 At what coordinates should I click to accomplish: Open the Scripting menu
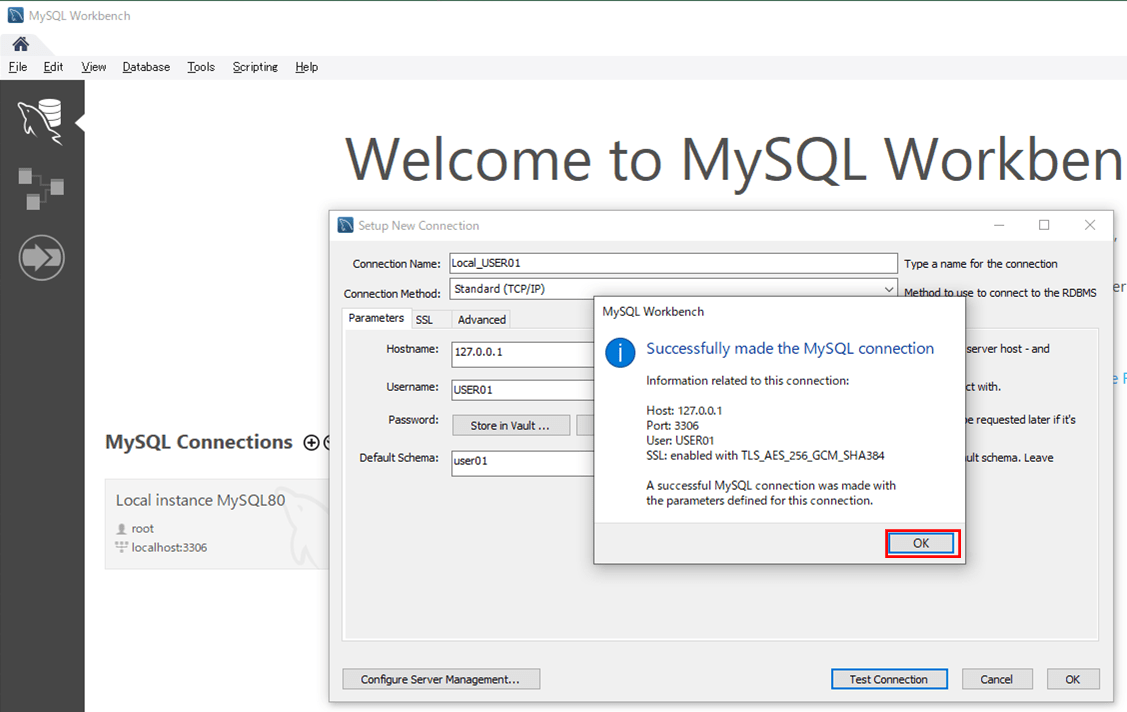(255, 67)
